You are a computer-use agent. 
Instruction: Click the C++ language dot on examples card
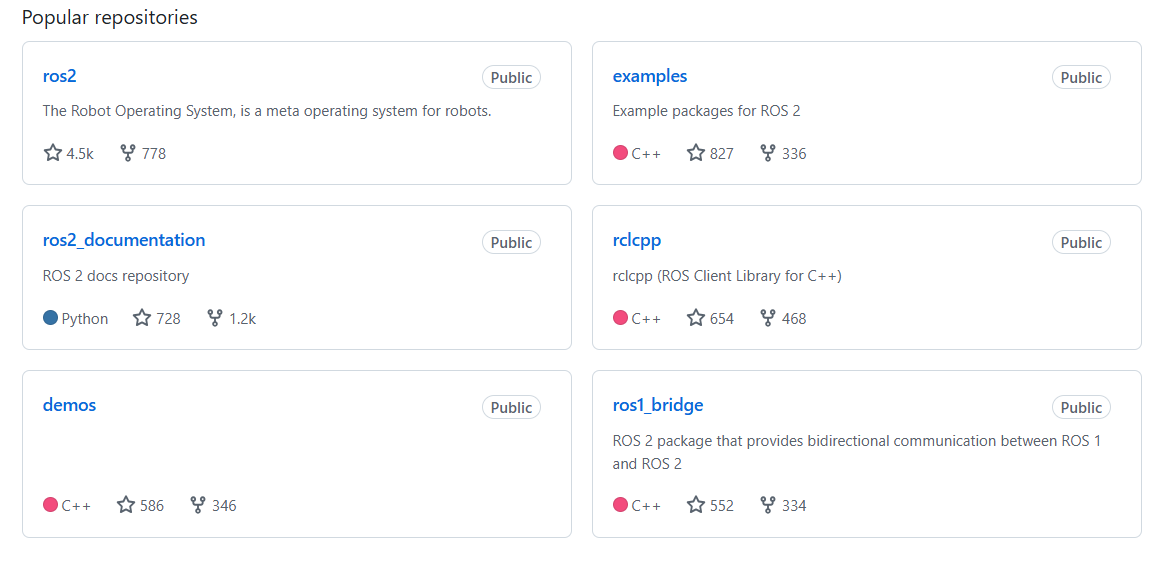point(620,153)
